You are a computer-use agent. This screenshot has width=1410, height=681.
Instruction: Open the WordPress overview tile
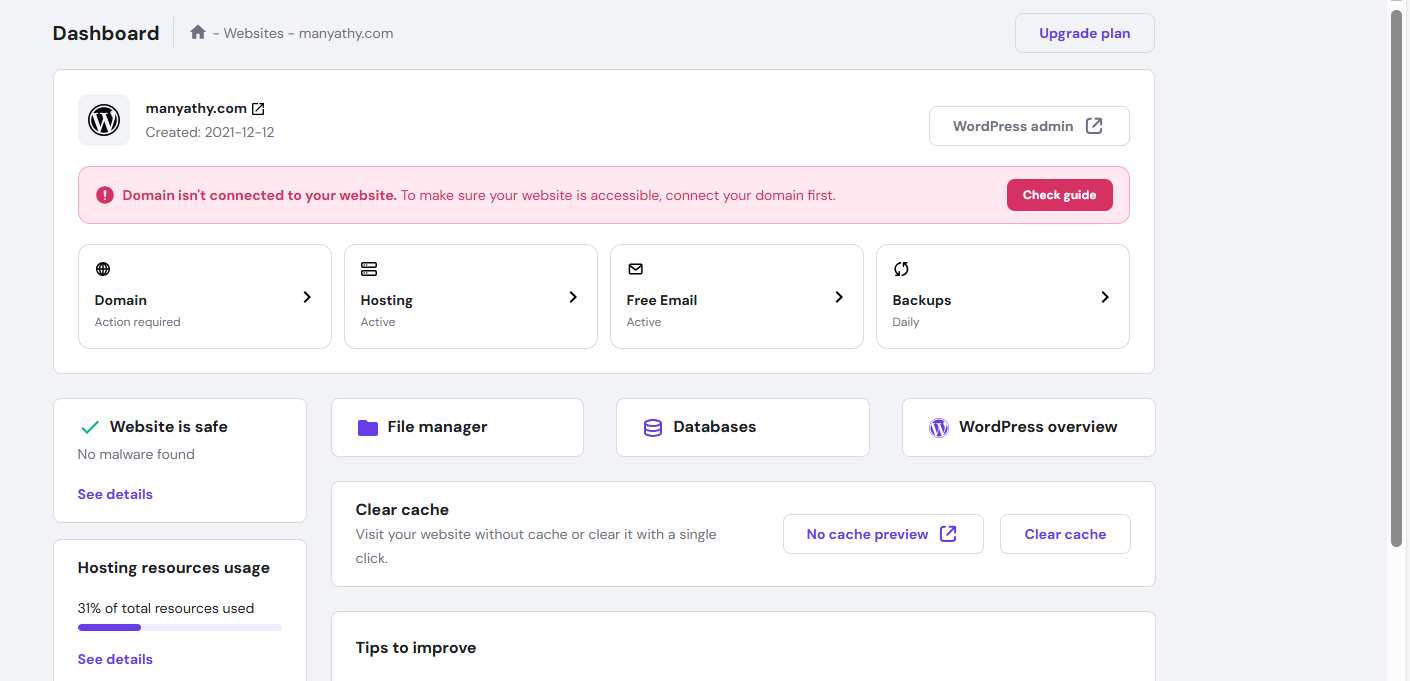[1028, 427]
